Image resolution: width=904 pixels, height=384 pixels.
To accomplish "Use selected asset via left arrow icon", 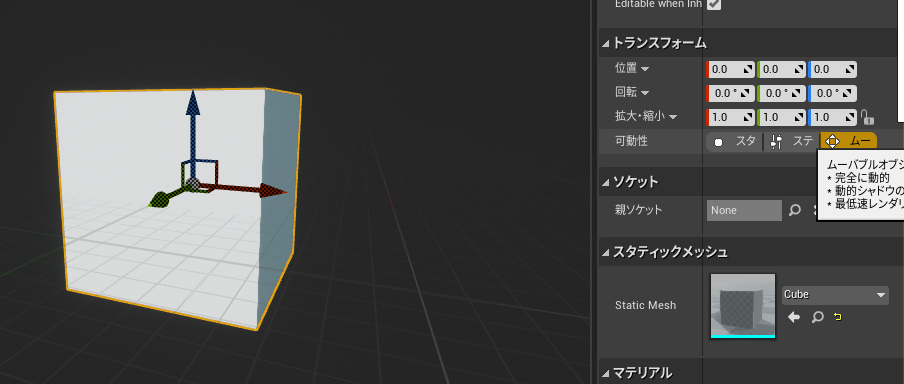I will [x=794, y=317].
